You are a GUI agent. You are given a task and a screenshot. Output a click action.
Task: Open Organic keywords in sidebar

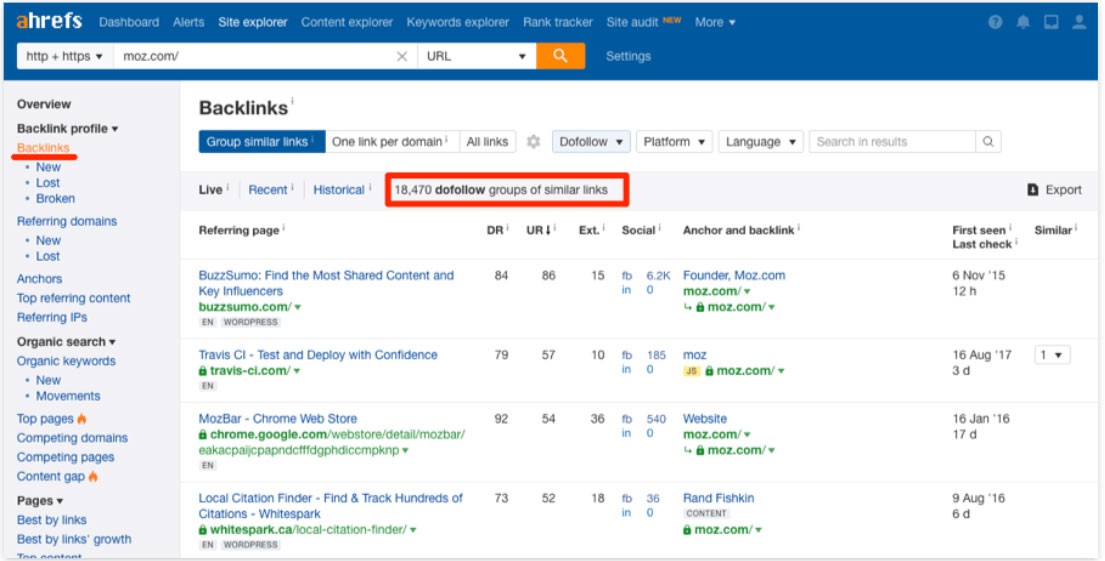tap(66, 361)
